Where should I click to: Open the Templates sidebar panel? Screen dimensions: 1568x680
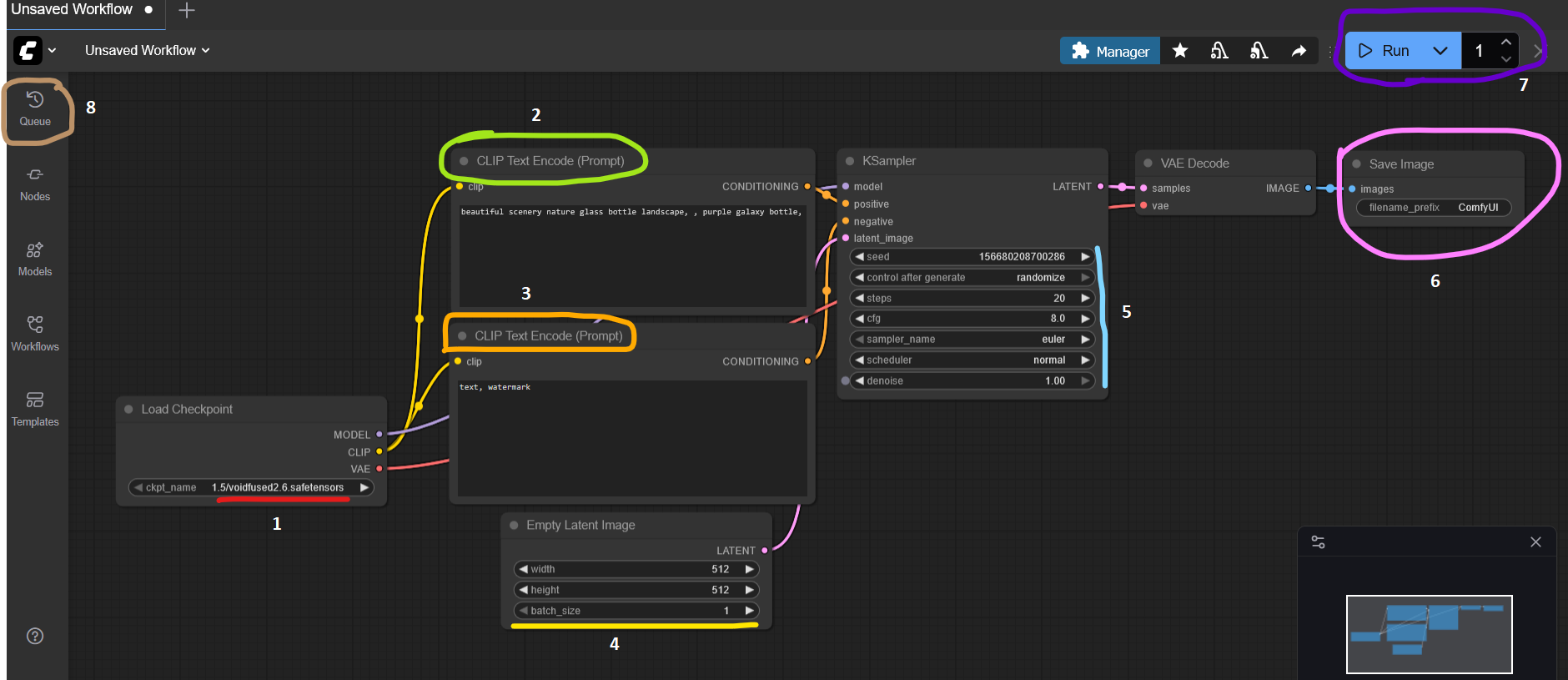[35, 409]
